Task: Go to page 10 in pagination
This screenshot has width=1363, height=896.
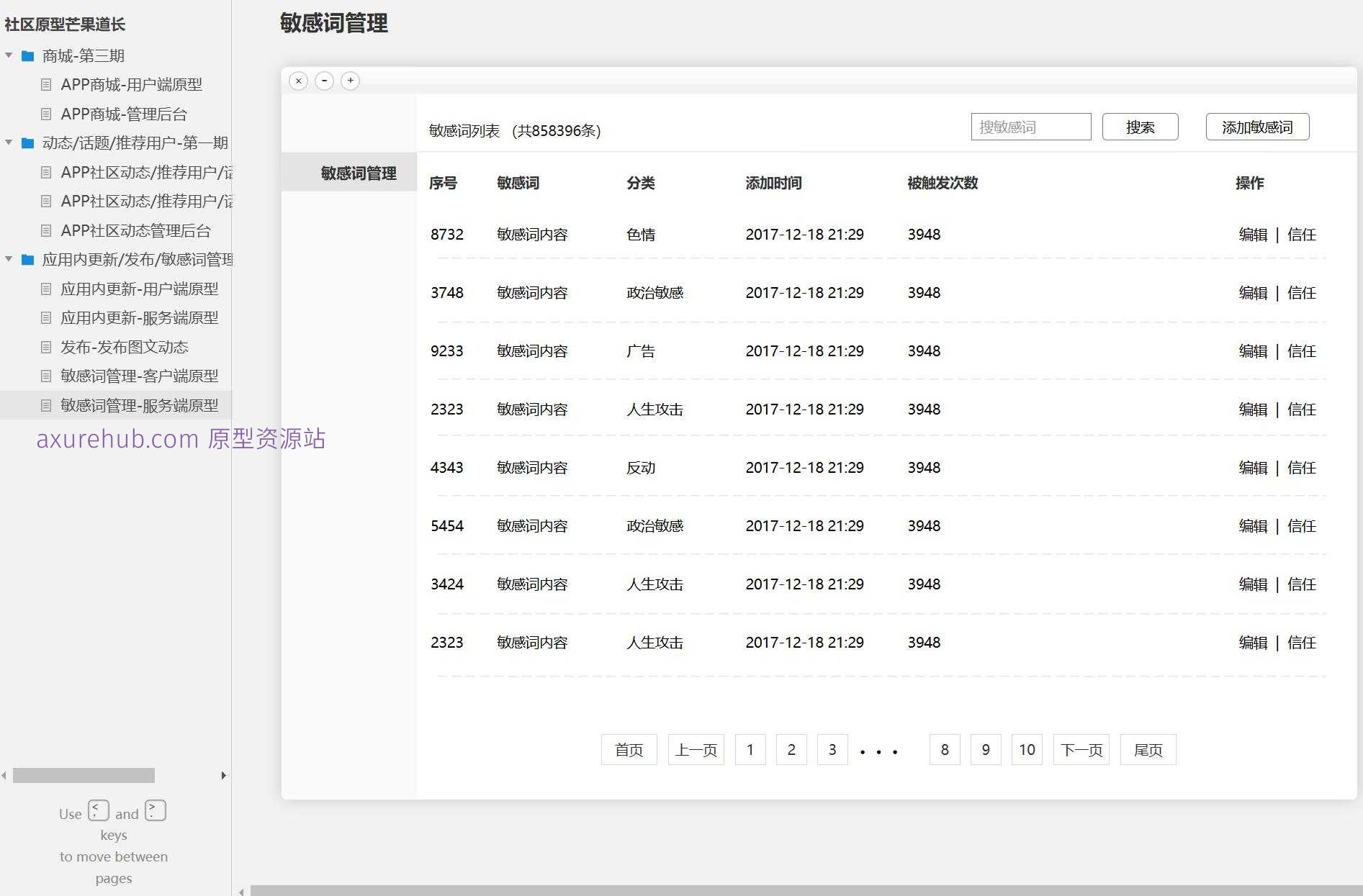Action: tap(1027, 749)
